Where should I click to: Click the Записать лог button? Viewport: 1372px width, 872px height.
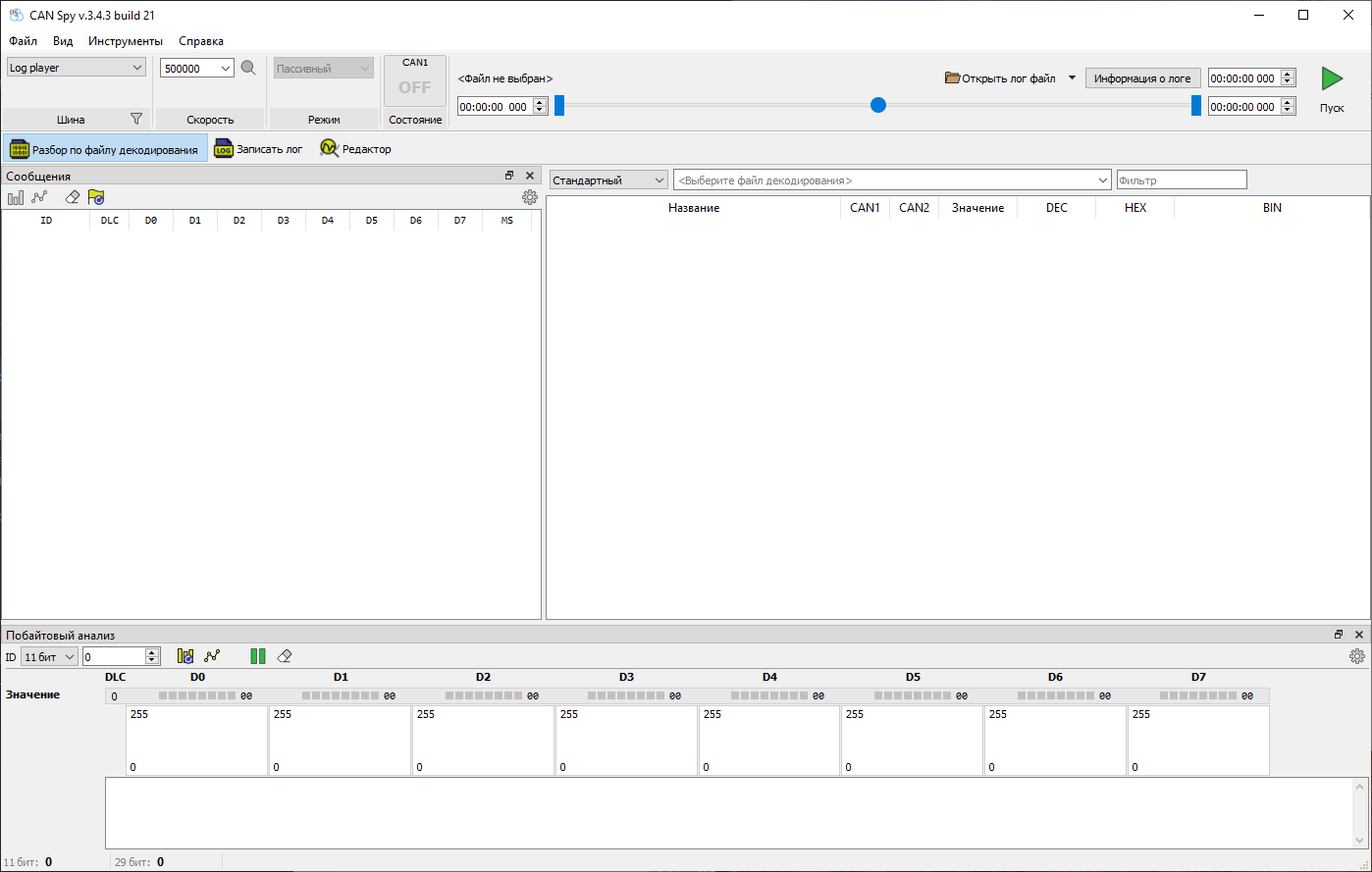[x=259, y=149]
